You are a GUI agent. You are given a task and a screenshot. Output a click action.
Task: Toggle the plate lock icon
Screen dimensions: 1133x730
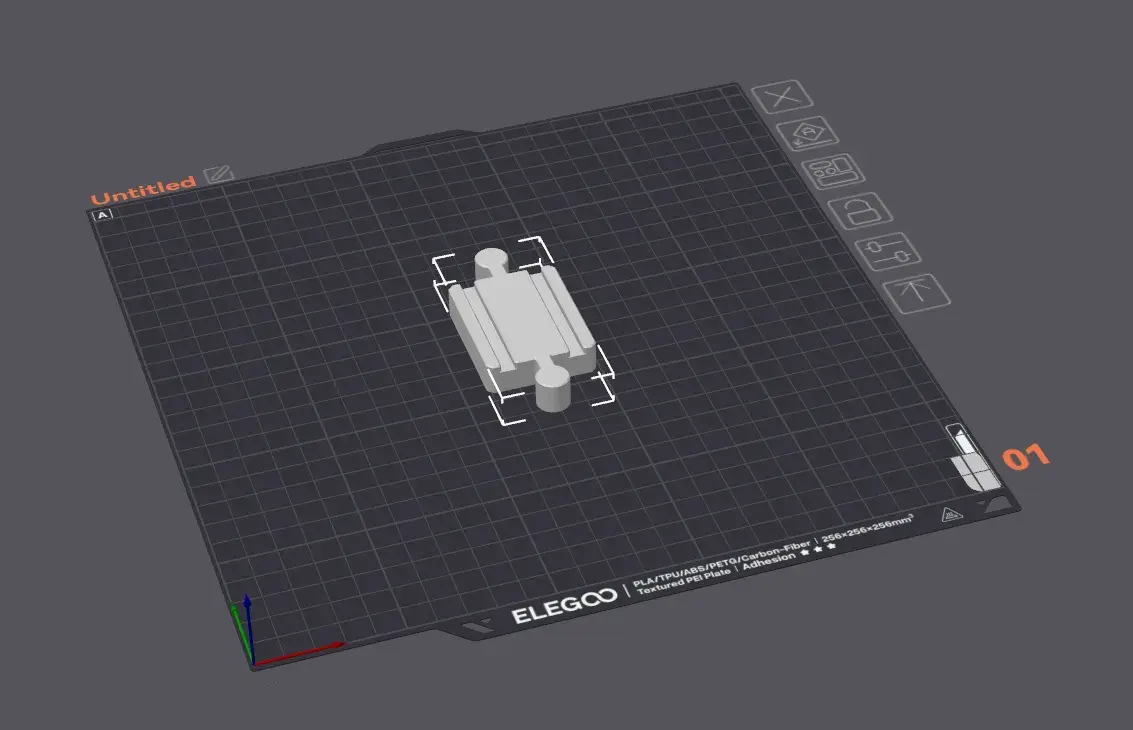(x=860, y=211)
